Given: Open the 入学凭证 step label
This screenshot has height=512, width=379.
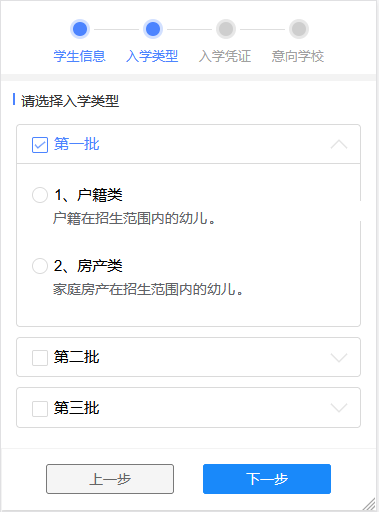Looking at the screenshot, I should (x=225, y=56).
